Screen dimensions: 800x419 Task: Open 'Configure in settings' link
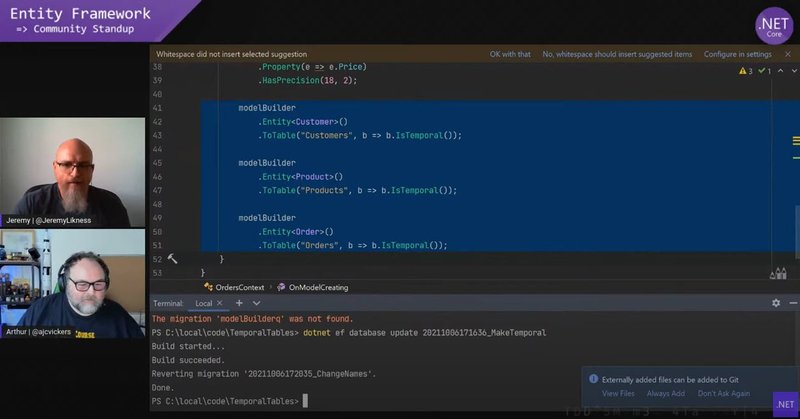coord(738,54)
